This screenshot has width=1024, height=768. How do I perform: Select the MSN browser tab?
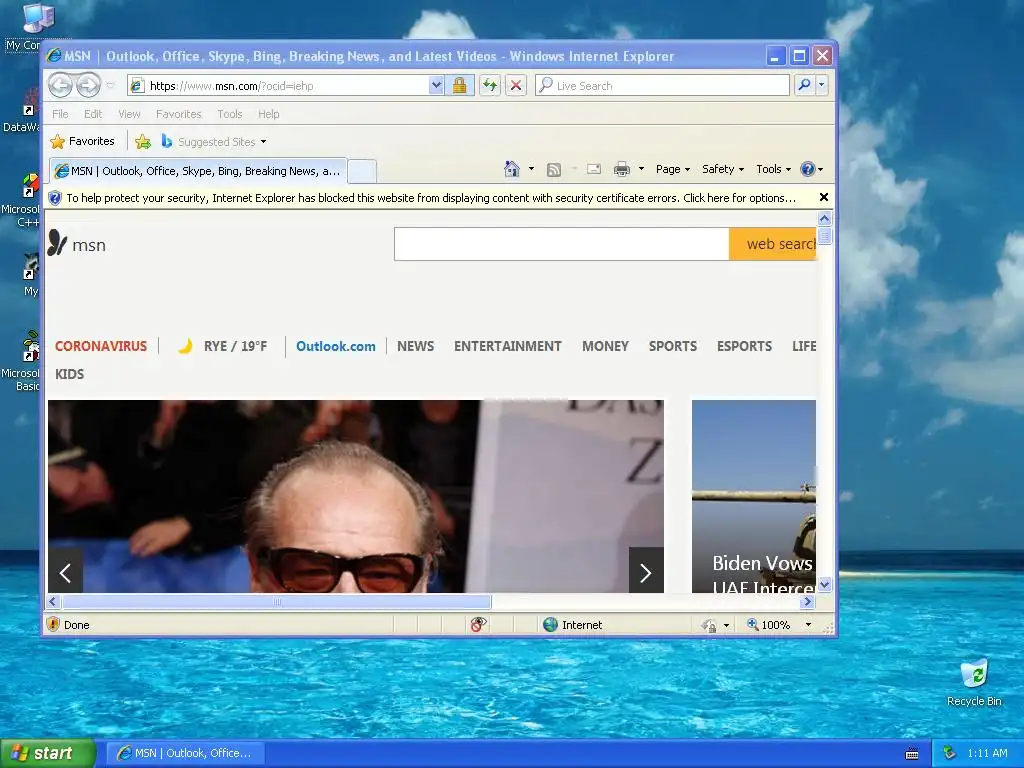[198, 171]
